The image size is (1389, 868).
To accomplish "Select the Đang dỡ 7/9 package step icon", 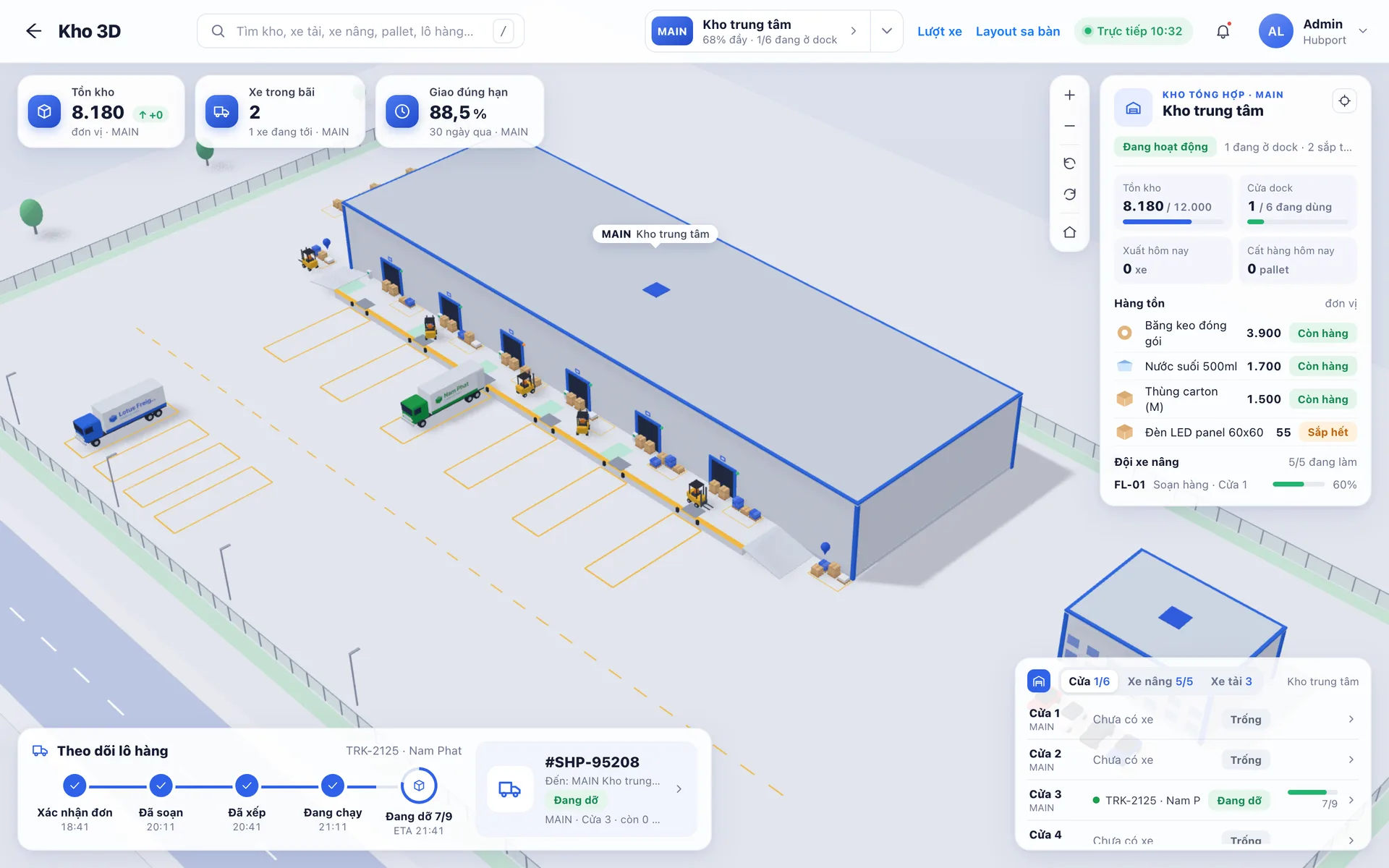I will tap(419, 786).
